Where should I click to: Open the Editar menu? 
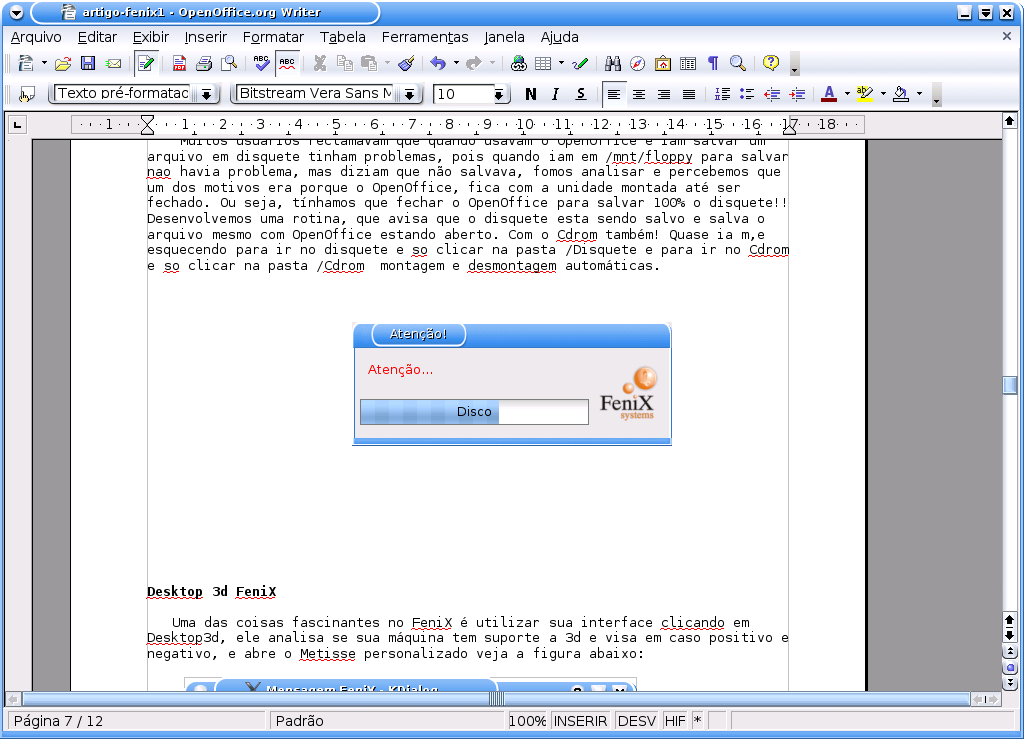click(97, 37)
